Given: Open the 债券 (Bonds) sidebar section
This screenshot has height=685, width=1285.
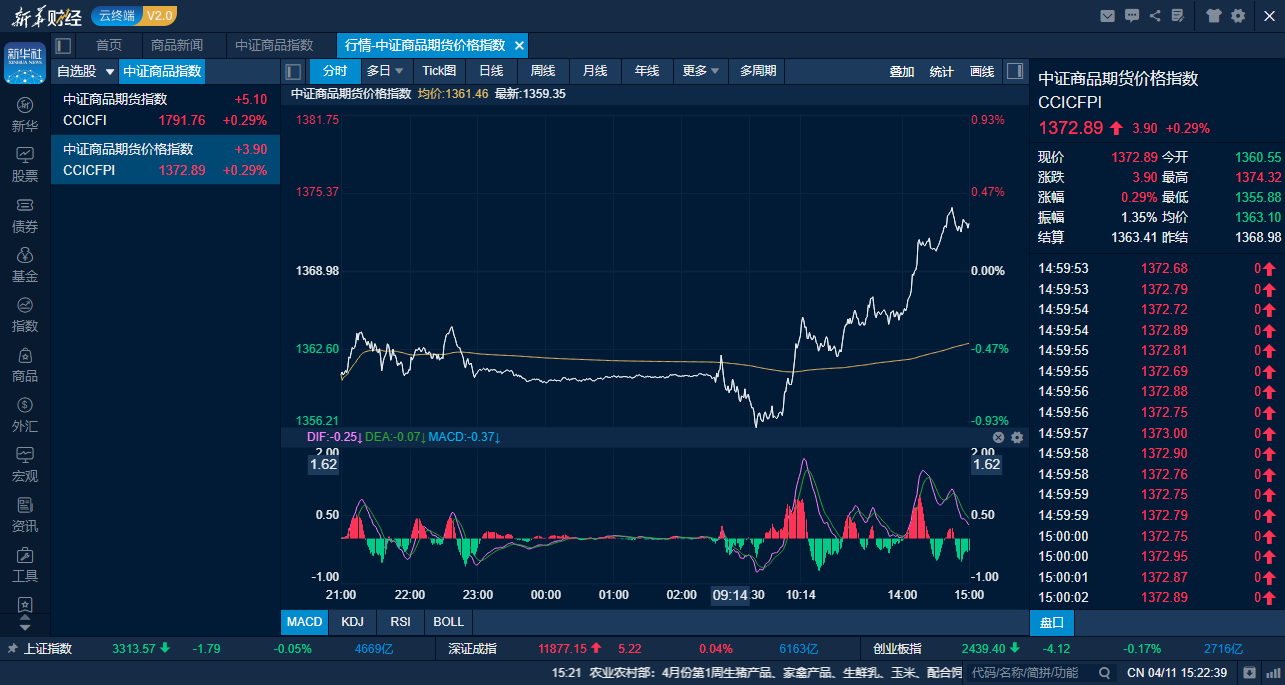Looking at the screenshot, I should coord(25,214).
